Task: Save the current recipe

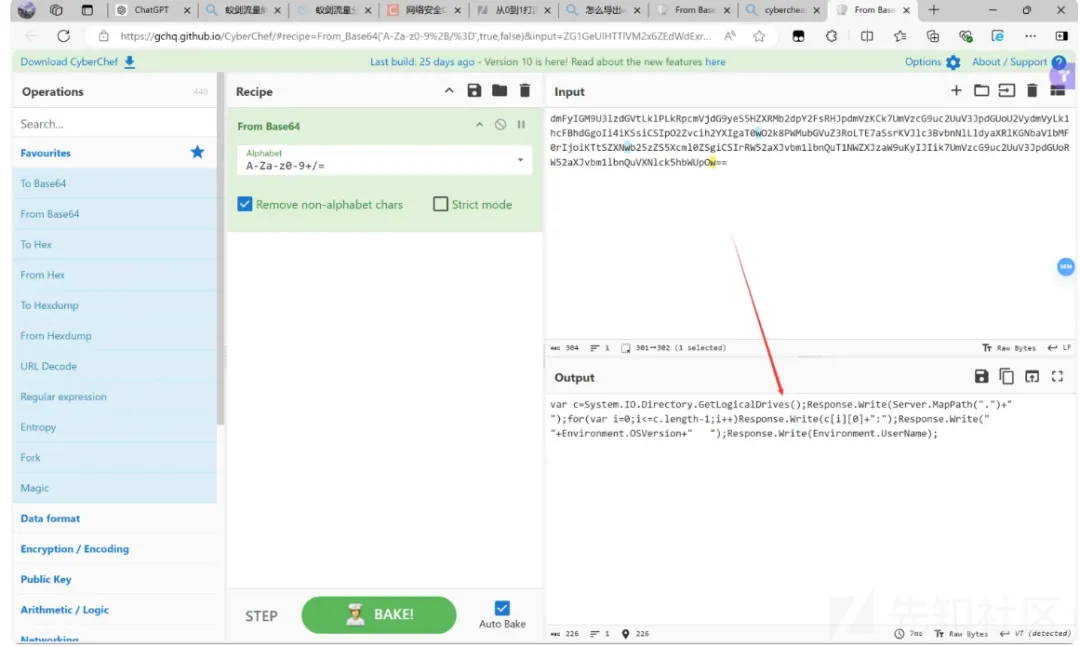Action: coord(474,90)
